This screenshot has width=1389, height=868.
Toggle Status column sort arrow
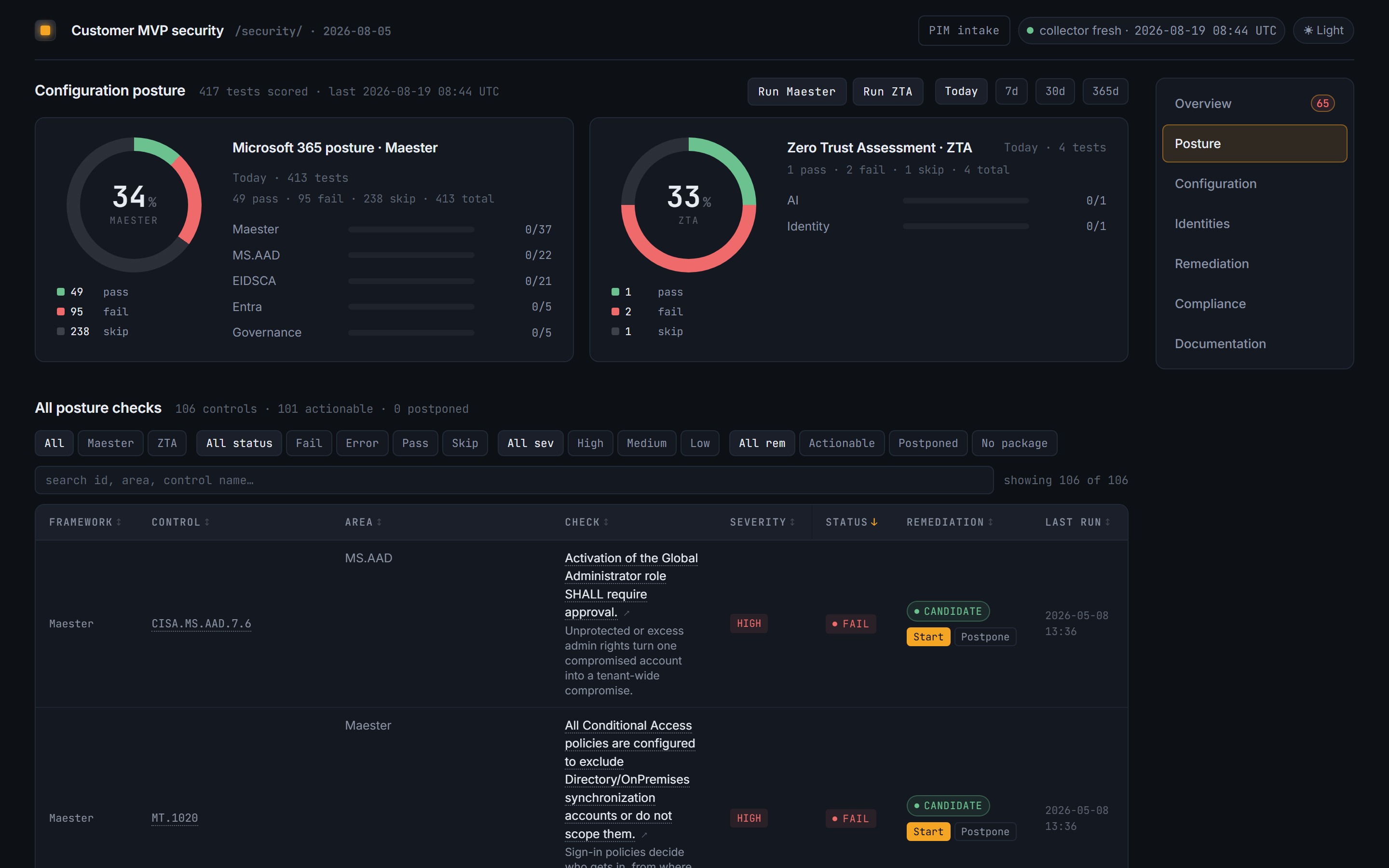pyautogui.click(x=874, y=522)
